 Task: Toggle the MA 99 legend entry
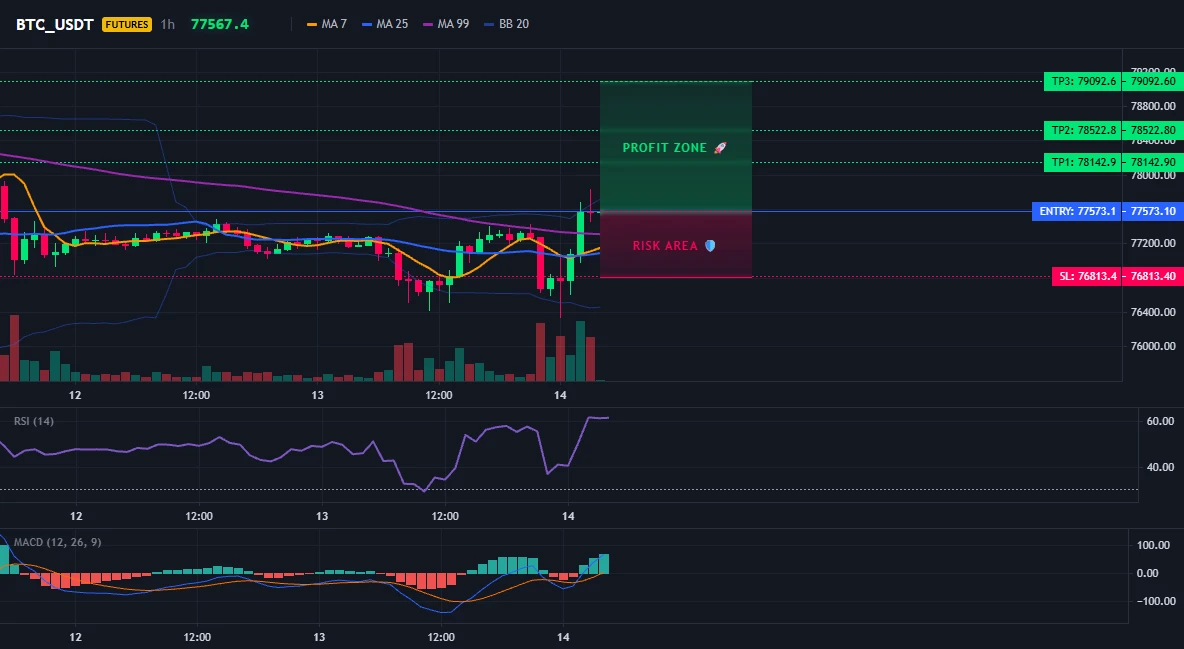coord(446,24)
